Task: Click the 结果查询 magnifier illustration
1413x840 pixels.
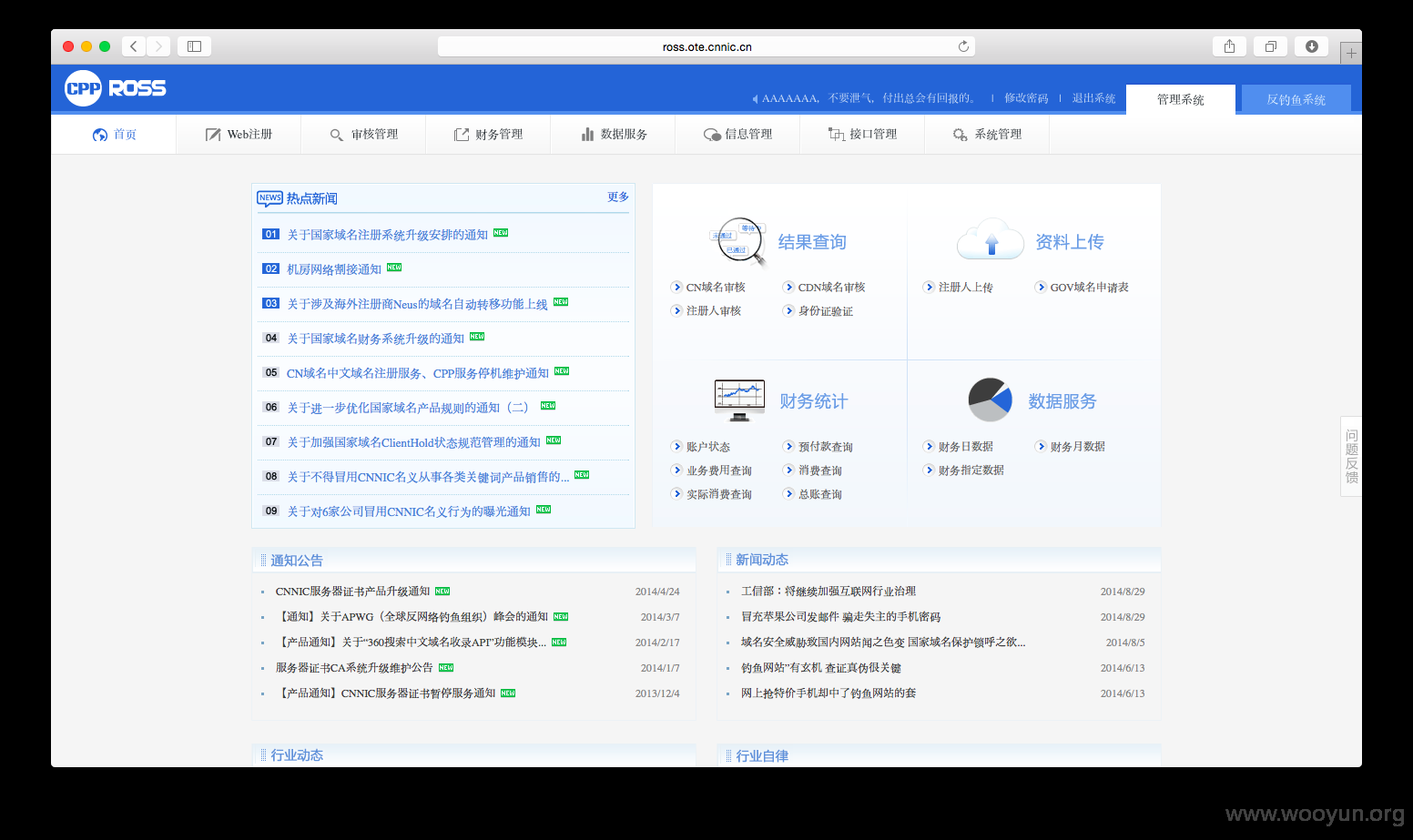Action: coord(739,242)
